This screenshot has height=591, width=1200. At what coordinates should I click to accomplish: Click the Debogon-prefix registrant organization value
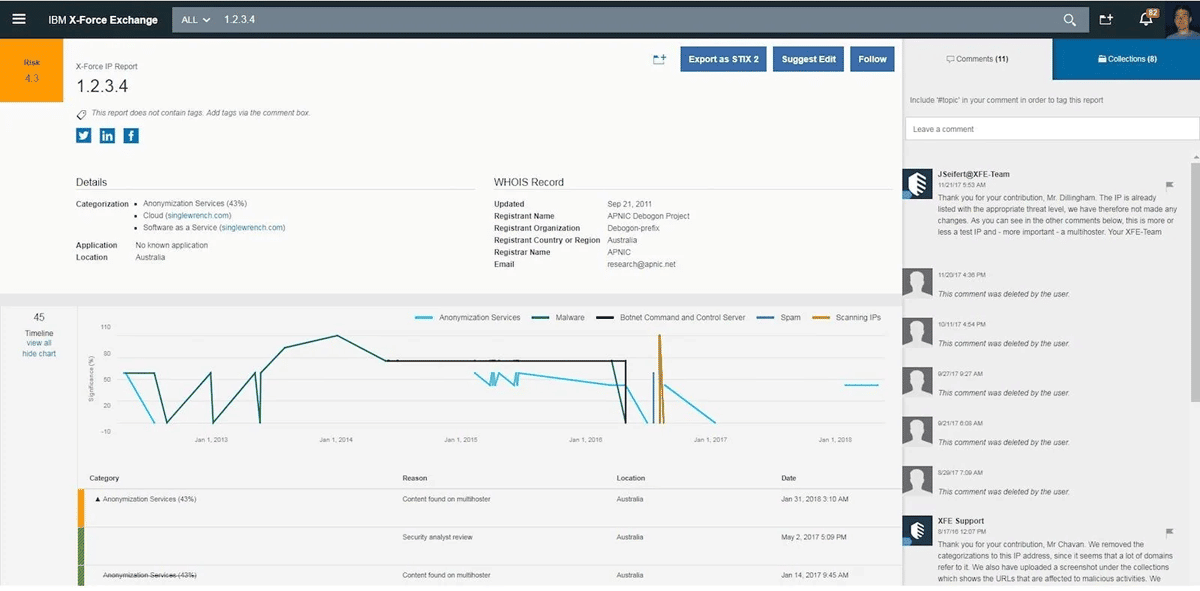click(x=633, y=228)
